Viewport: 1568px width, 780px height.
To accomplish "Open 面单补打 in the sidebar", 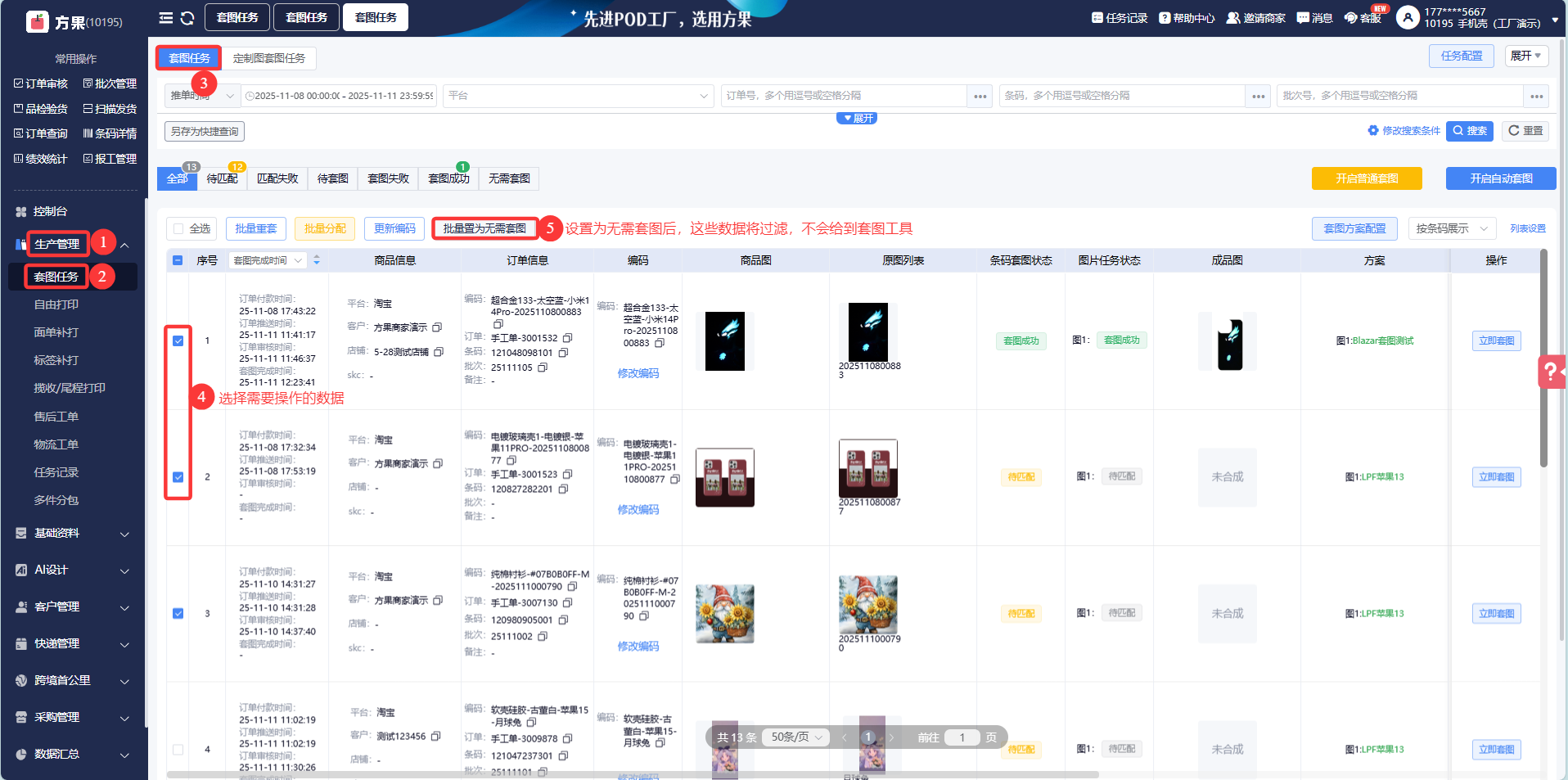I will click(x=56, y=332).
